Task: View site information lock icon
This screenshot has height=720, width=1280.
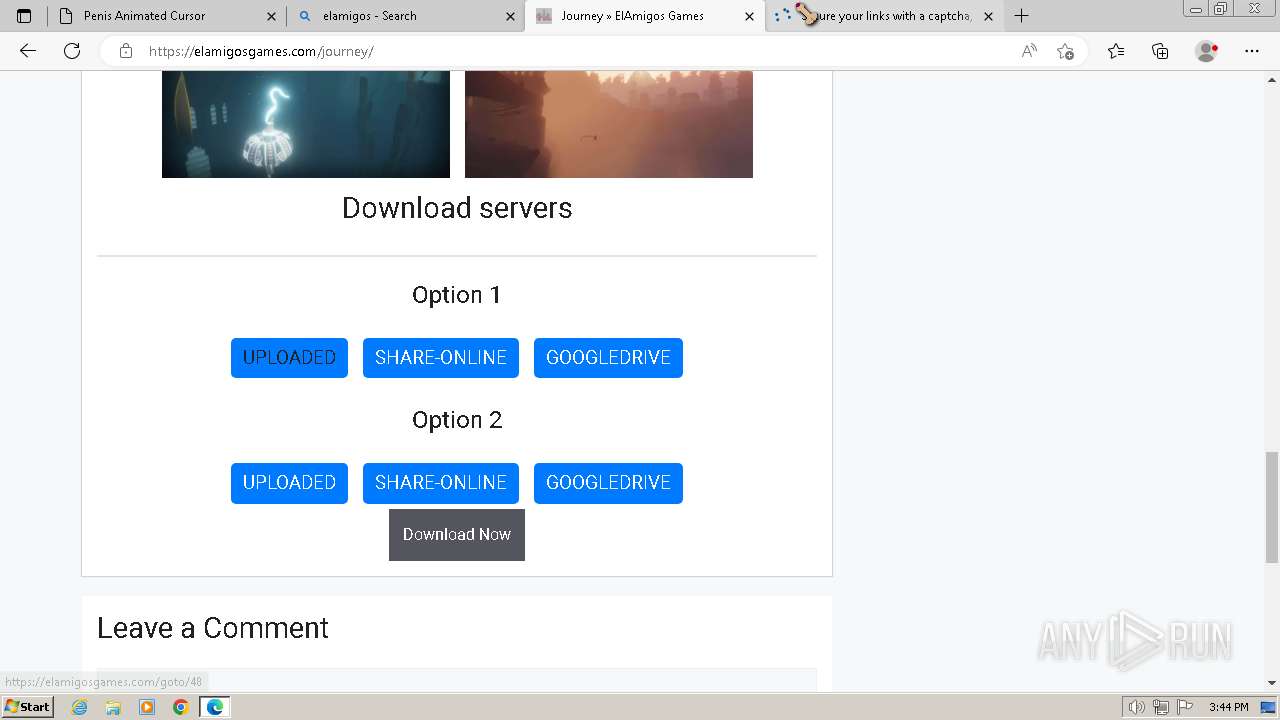Action: click(126, 51)
